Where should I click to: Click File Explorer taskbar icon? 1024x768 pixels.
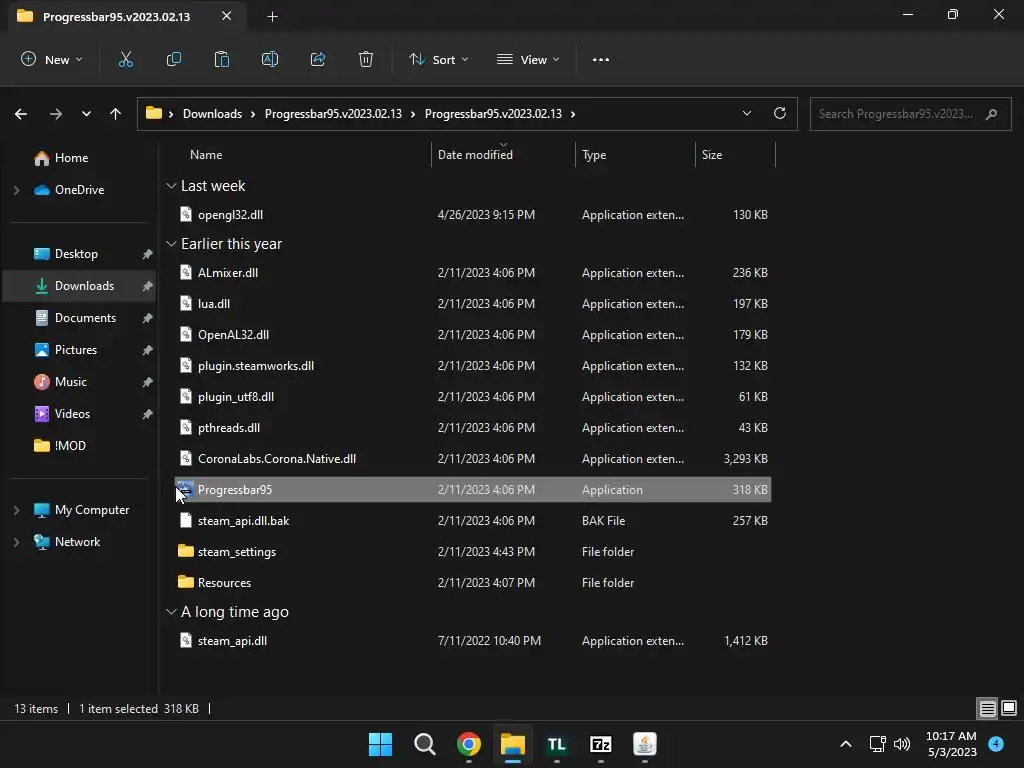pos(513,744)
